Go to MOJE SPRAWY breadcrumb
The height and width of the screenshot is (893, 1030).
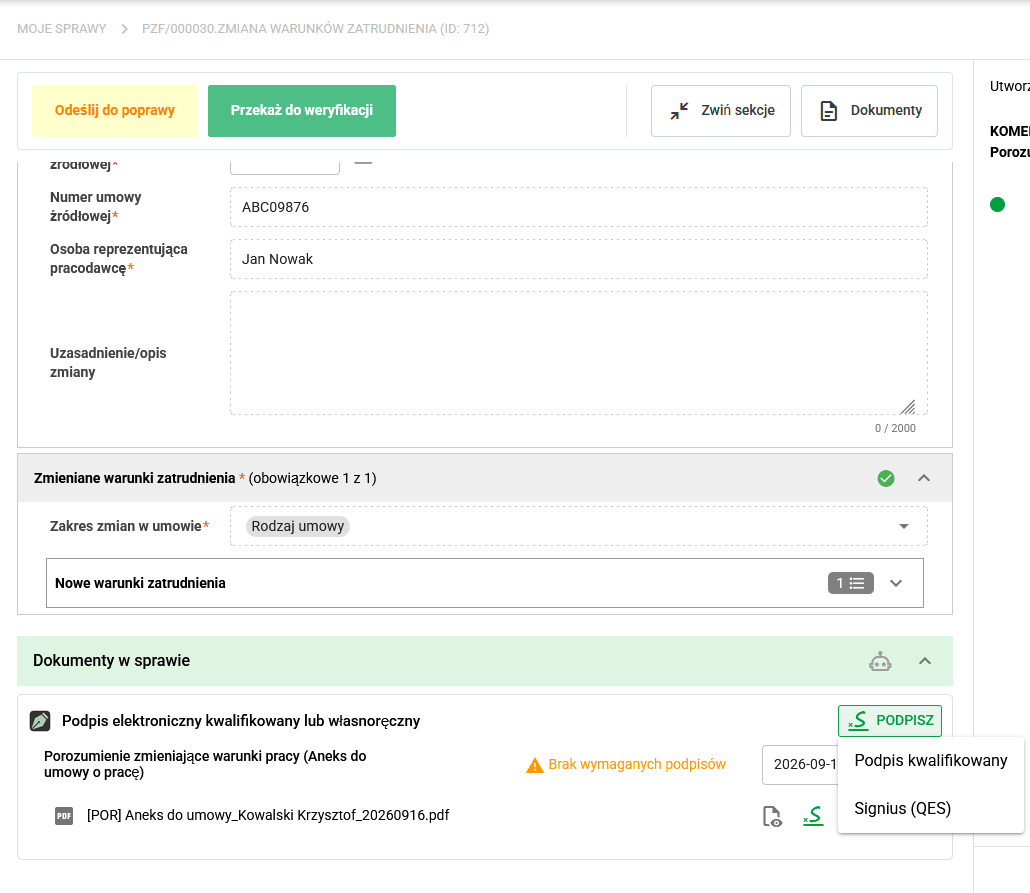click(62, 29)
